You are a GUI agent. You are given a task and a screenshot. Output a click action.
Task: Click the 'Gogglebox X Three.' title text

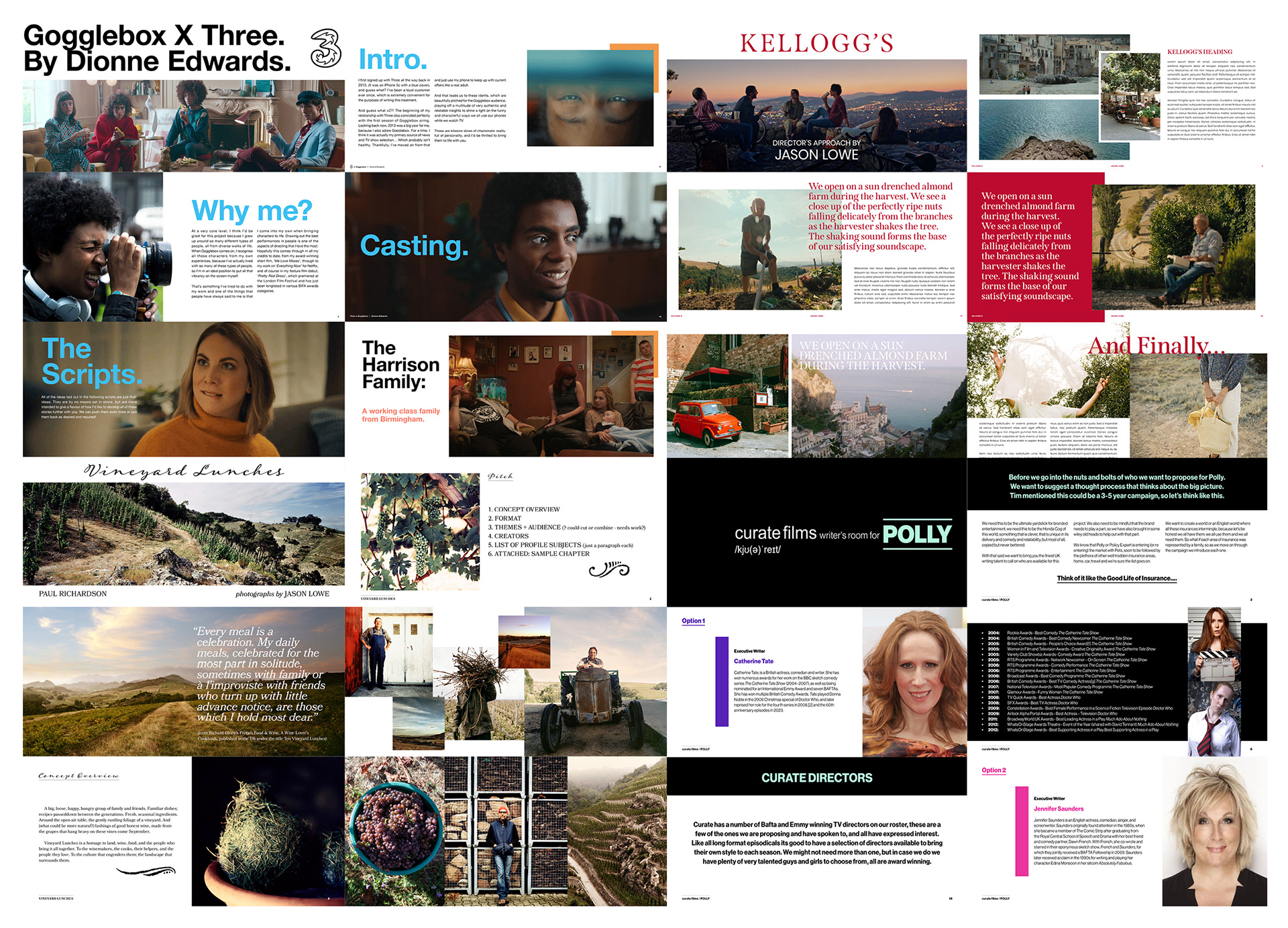154,35
